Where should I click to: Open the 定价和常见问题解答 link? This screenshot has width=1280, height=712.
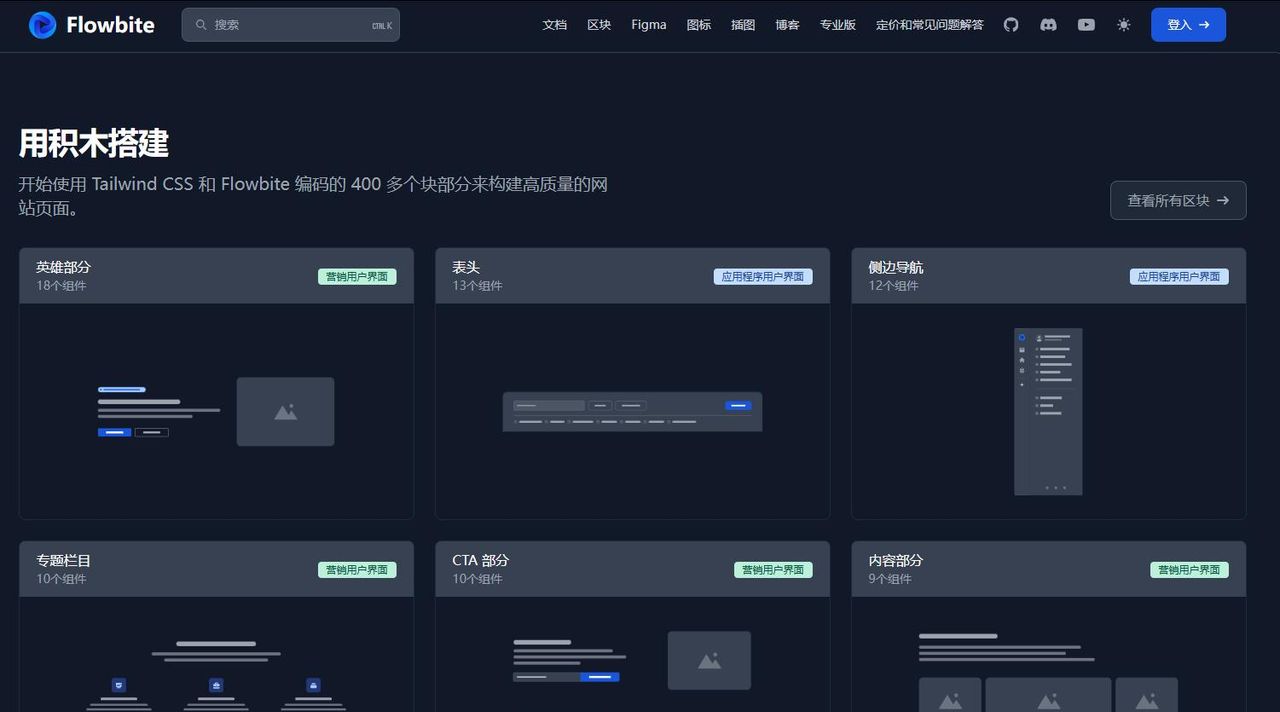pyautogui.click(x=929, y=25)
